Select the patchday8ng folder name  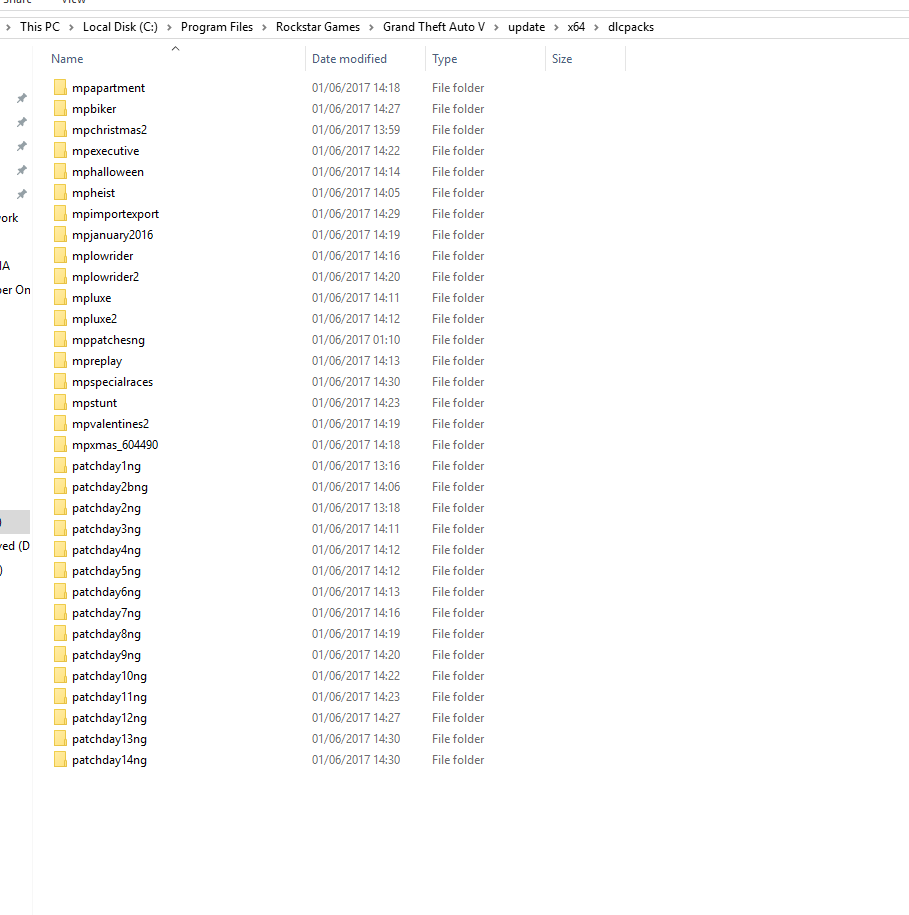point(106,634)
